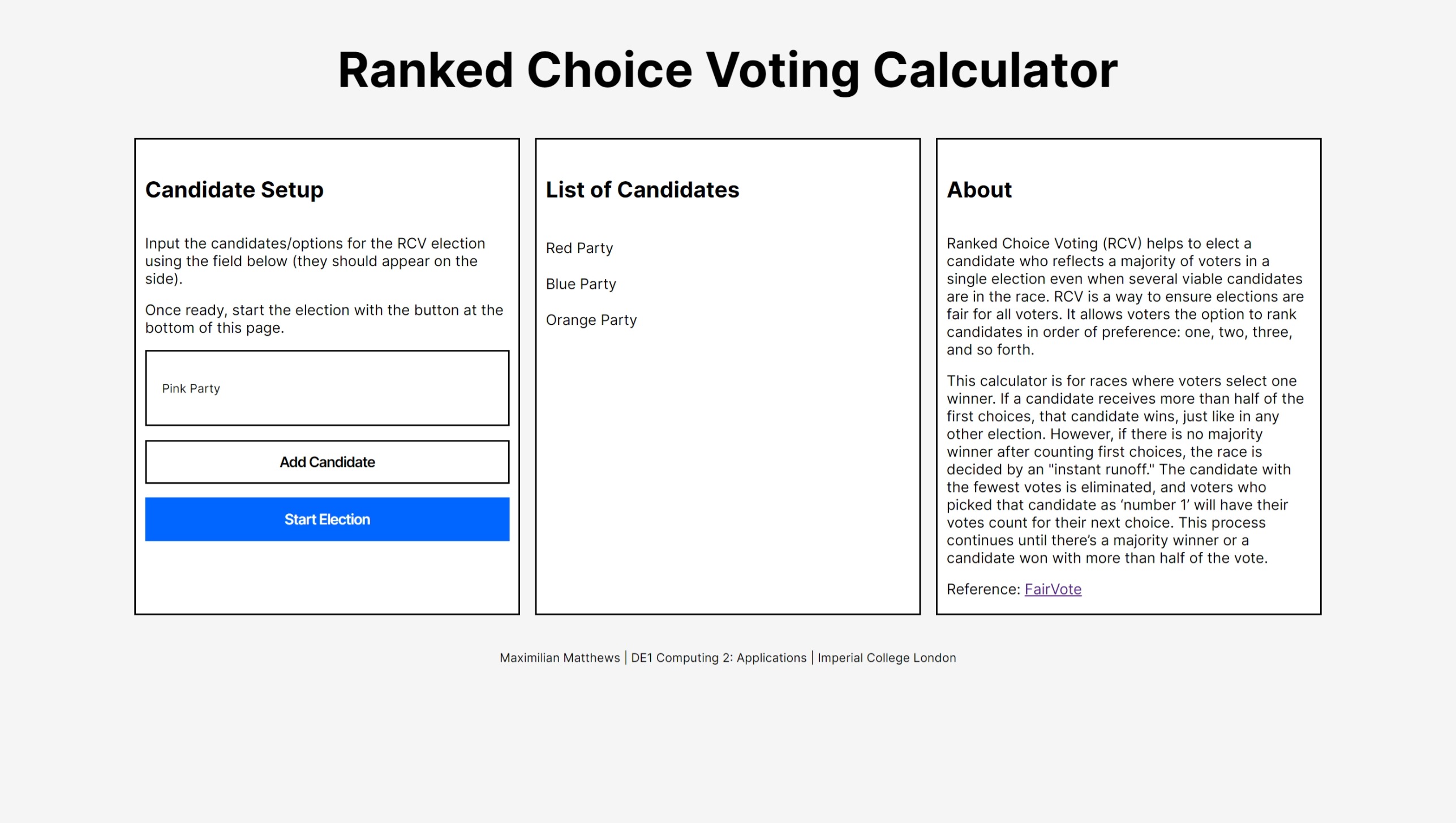Click the Maximilian Matthews footer text
The height and width of the screenshot is (823, 1456).
point(560,658)
